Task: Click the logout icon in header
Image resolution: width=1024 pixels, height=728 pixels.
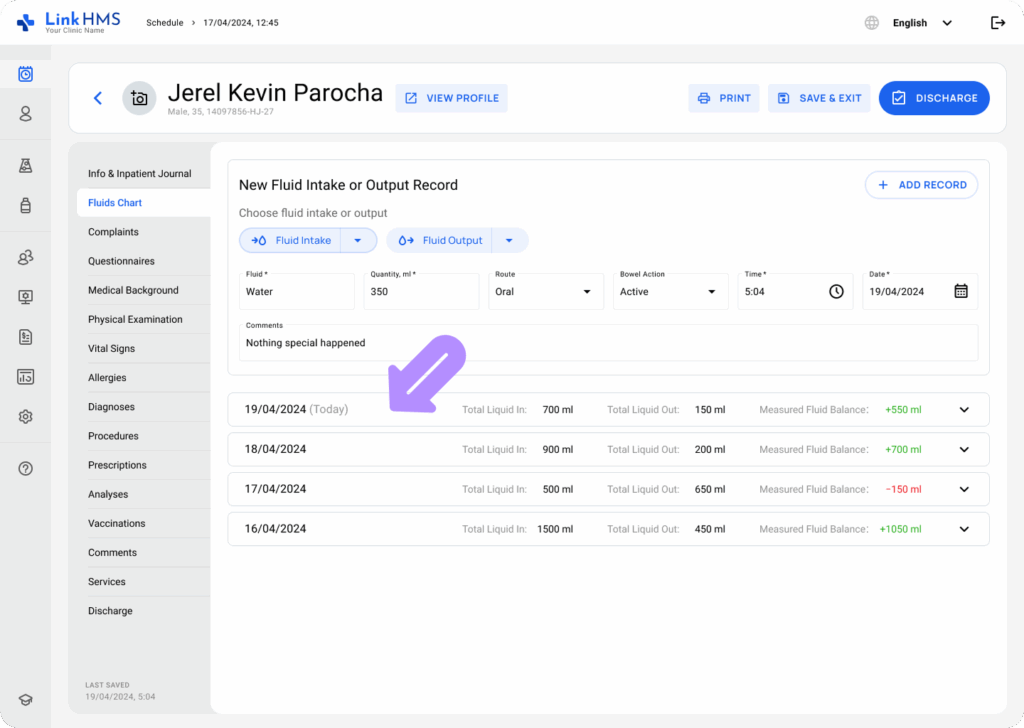Action: pyautogui.click(x=997, y=23)
